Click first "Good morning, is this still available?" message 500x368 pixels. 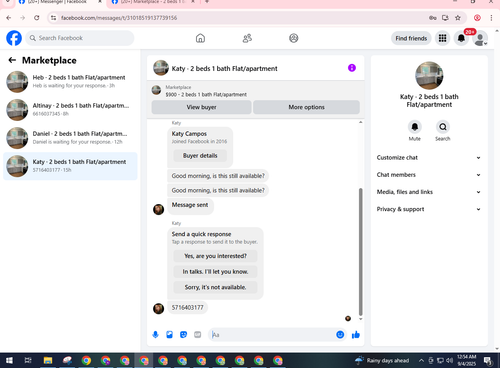tap(218, 176)
